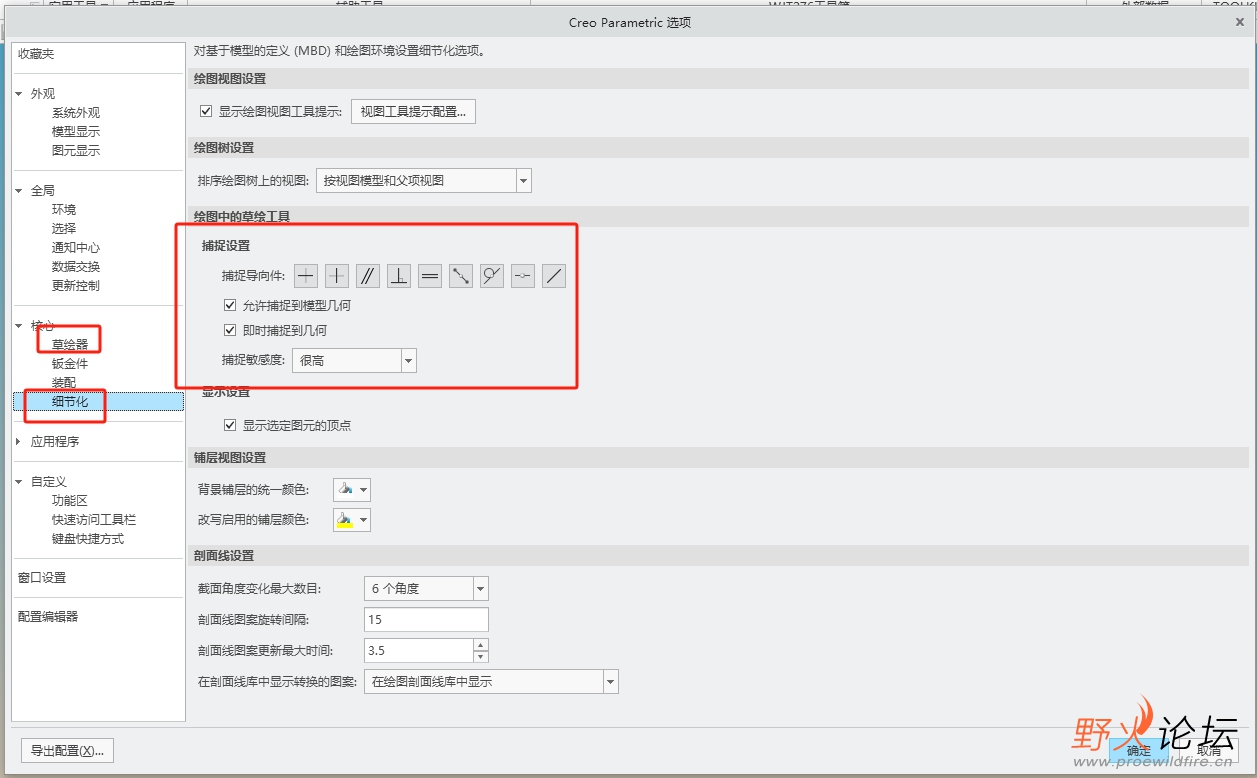The height and width of the screenshot is (778, 1257).
Task: Toggle the horizontal snap guide icon
Action: tap(306, 276)
